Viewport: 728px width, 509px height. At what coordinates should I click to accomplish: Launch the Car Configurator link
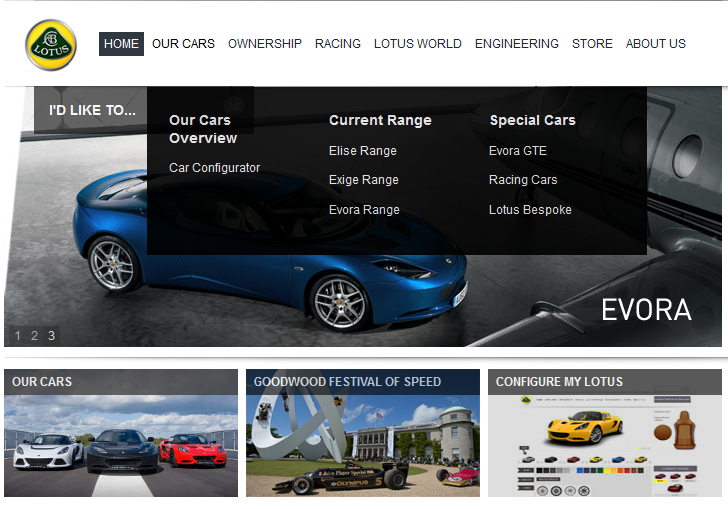pyautogui.click(x=214, y=168)
